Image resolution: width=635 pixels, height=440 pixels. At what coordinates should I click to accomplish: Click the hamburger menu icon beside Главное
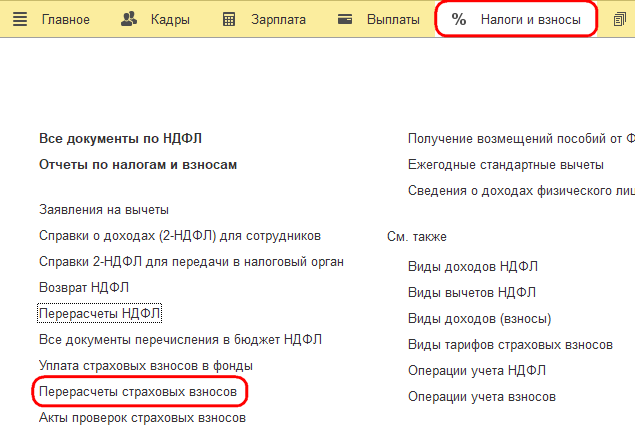(x=20, y=19)
